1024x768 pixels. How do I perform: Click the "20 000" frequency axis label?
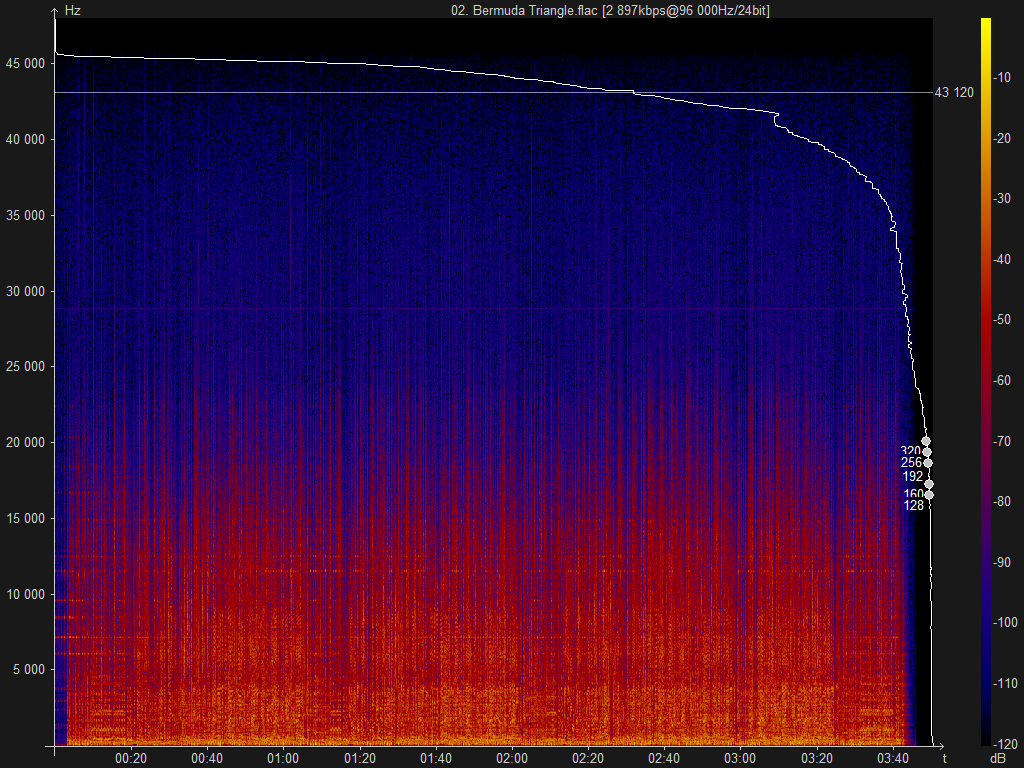[x=25, y=442]
